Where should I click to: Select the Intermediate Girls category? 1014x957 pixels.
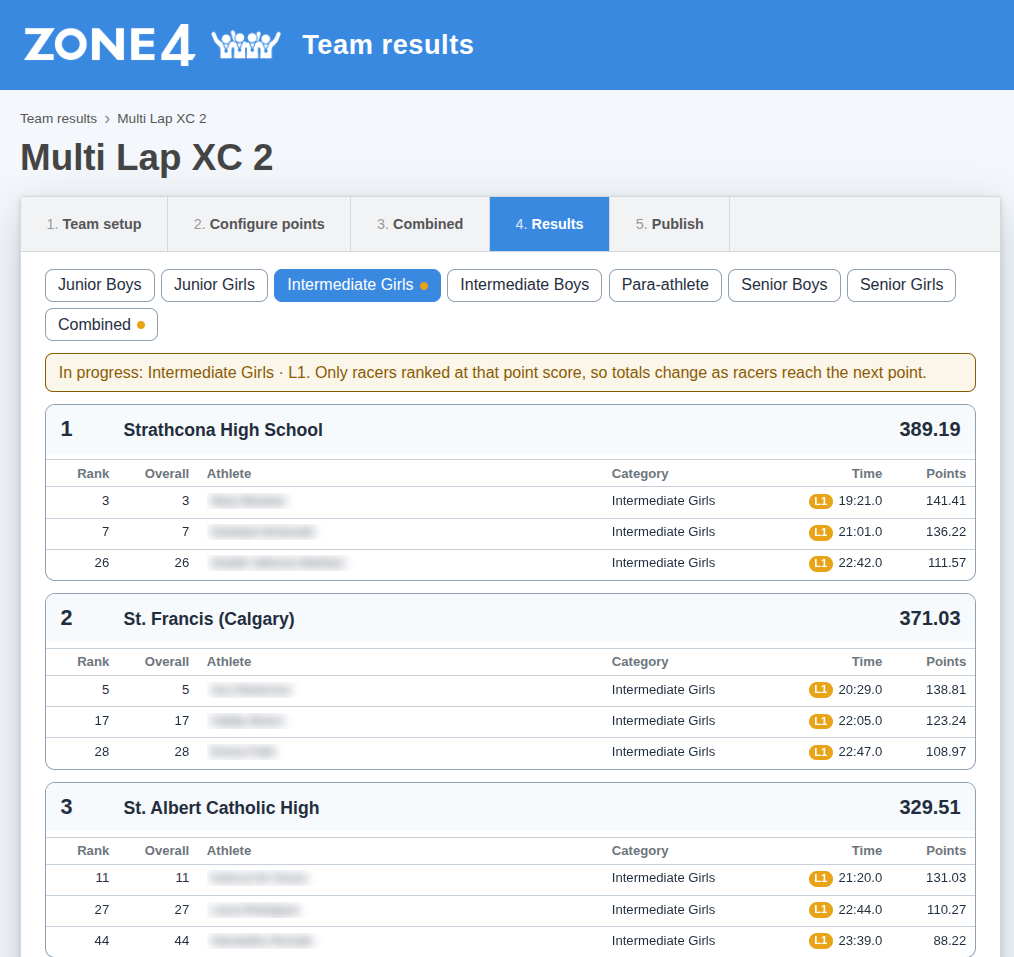coord(357,285)
